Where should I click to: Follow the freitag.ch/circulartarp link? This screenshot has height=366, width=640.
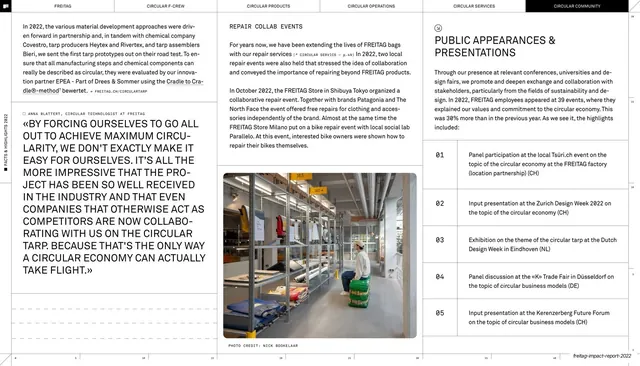point(121,91)
